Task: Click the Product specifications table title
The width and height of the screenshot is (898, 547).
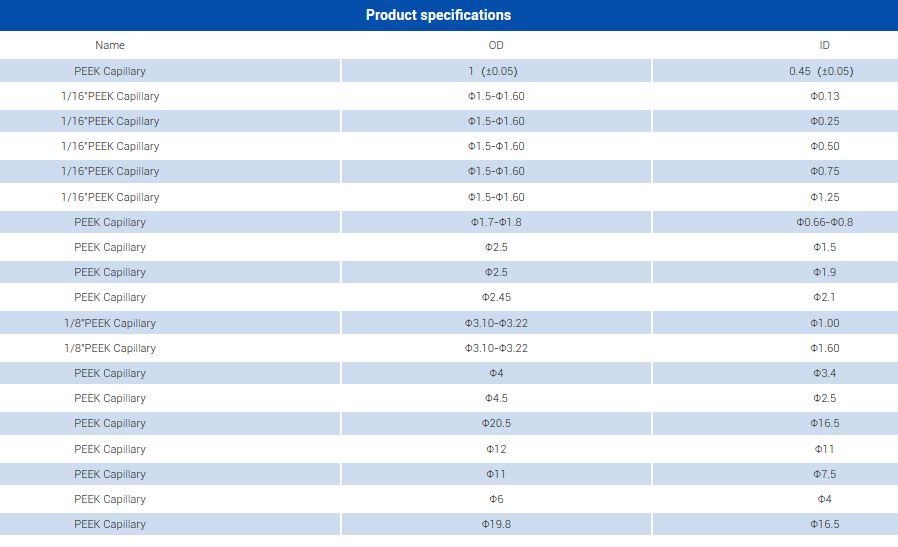Action: (438, 15)
